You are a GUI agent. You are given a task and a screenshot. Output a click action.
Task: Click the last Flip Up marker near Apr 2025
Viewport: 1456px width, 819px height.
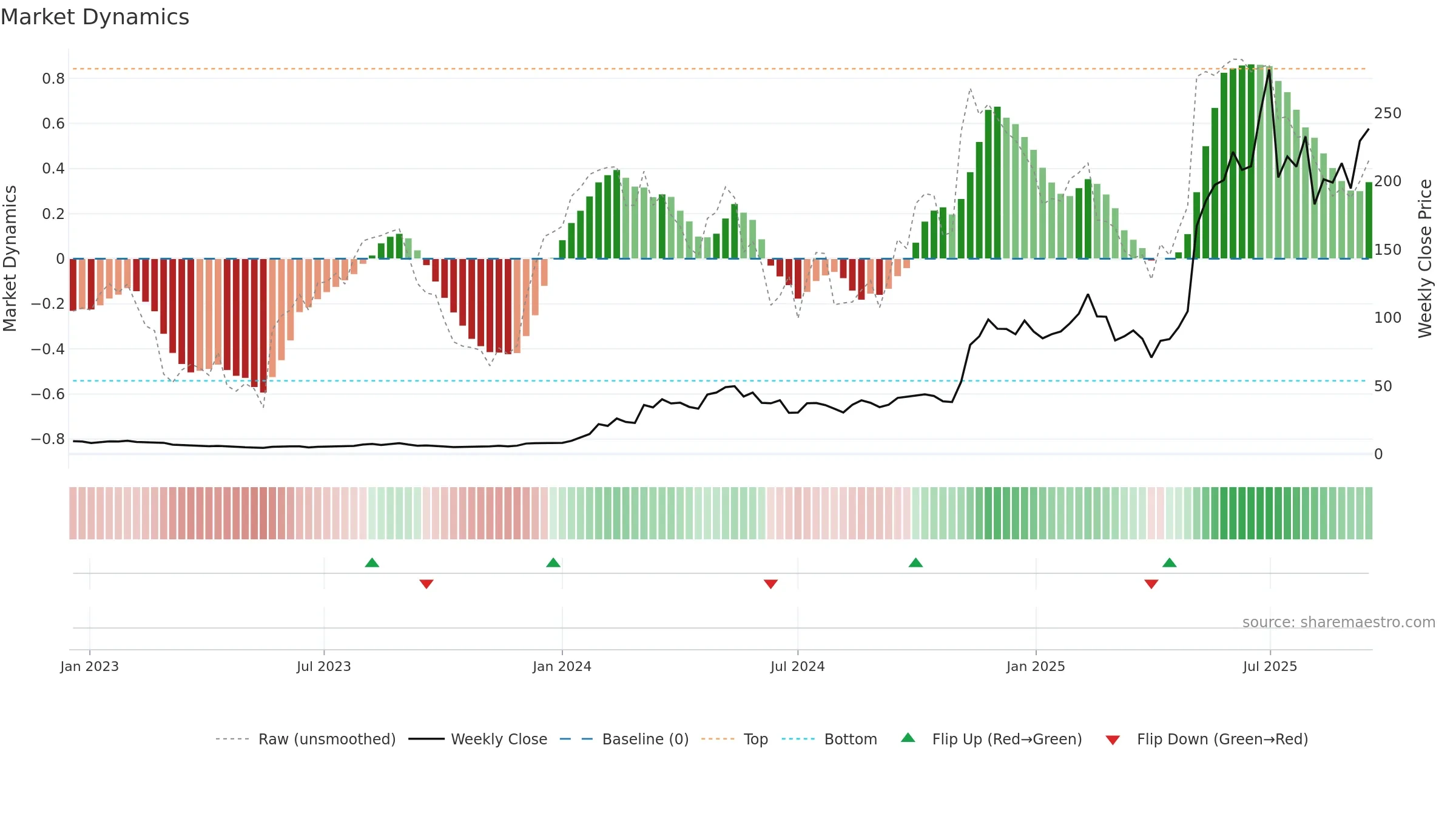point(1170,562)
